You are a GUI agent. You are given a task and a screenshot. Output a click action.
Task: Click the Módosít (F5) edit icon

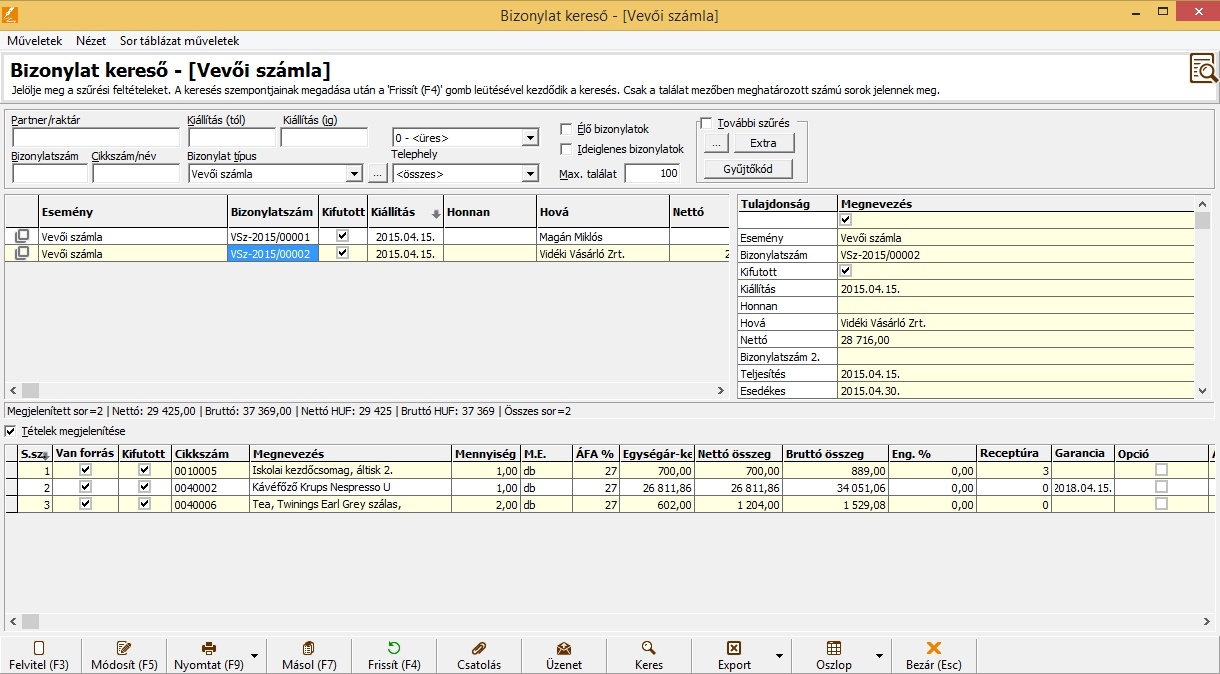point(124,648)
